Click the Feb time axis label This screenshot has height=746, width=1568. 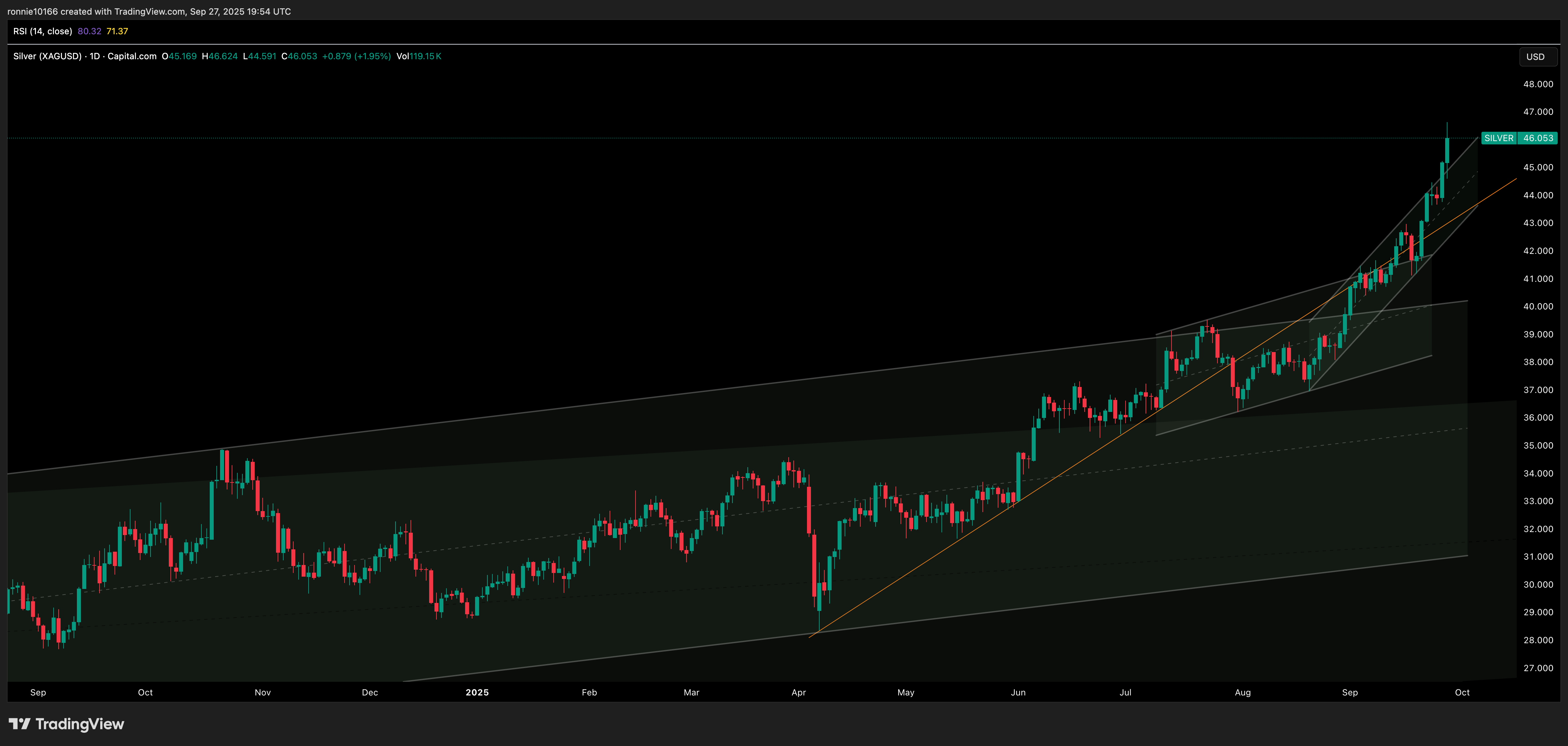589,692
